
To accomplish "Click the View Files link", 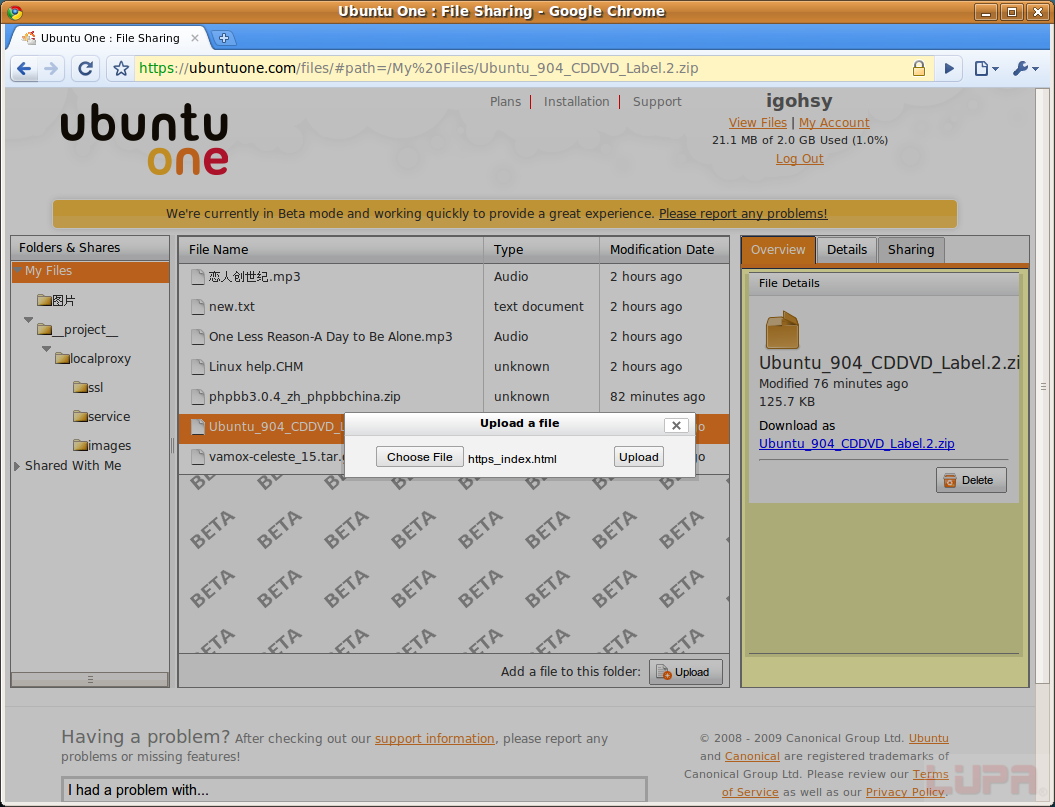I will tap(758, 122).
